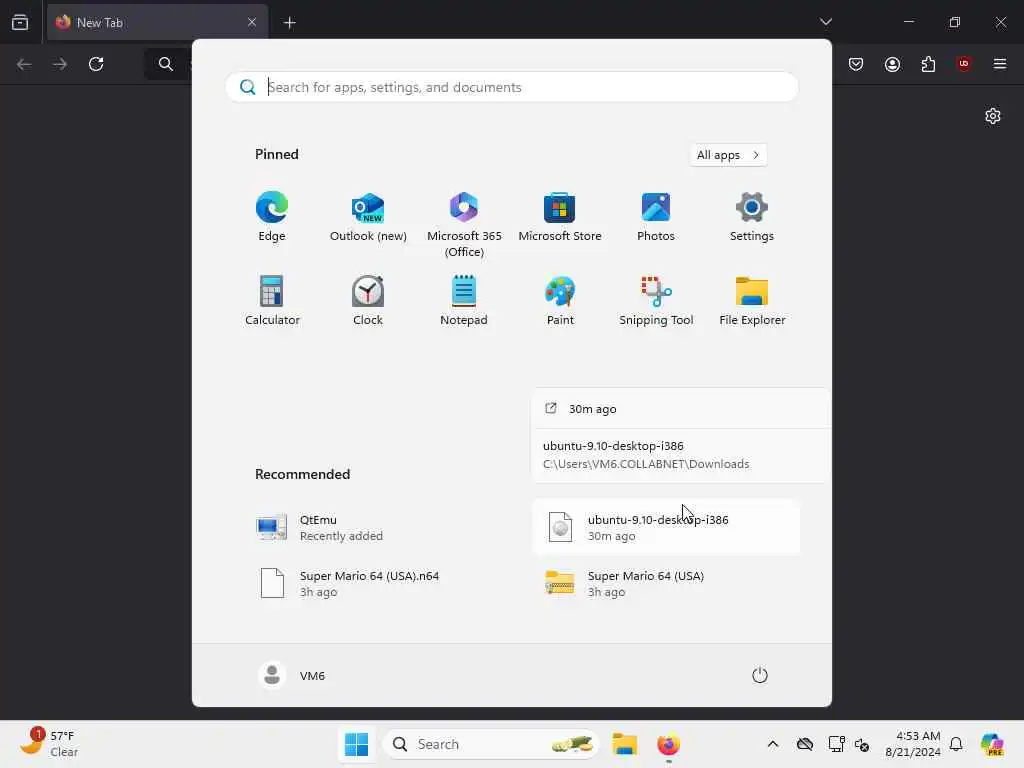Click the Power button in Start menu

point(760,675)
